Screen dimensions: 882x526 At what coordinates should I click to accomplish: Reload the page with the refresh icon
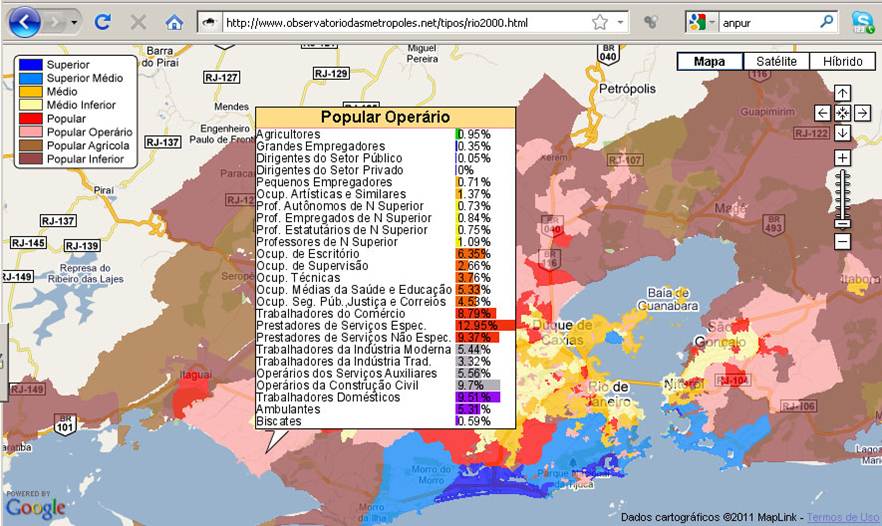(x=102, y=23)
